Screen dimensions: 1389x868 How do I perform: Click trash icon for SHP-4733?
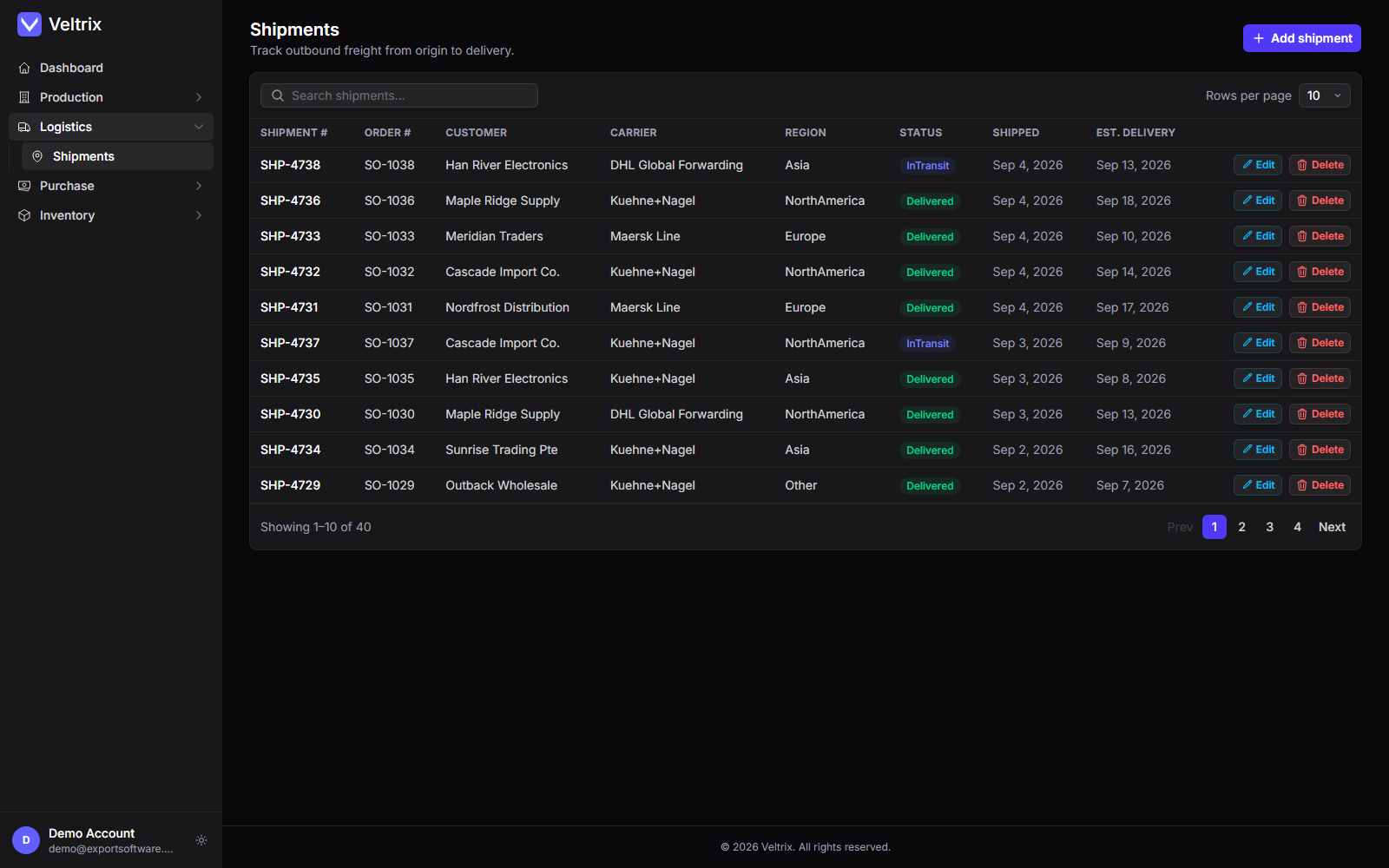pos(1302,236)
